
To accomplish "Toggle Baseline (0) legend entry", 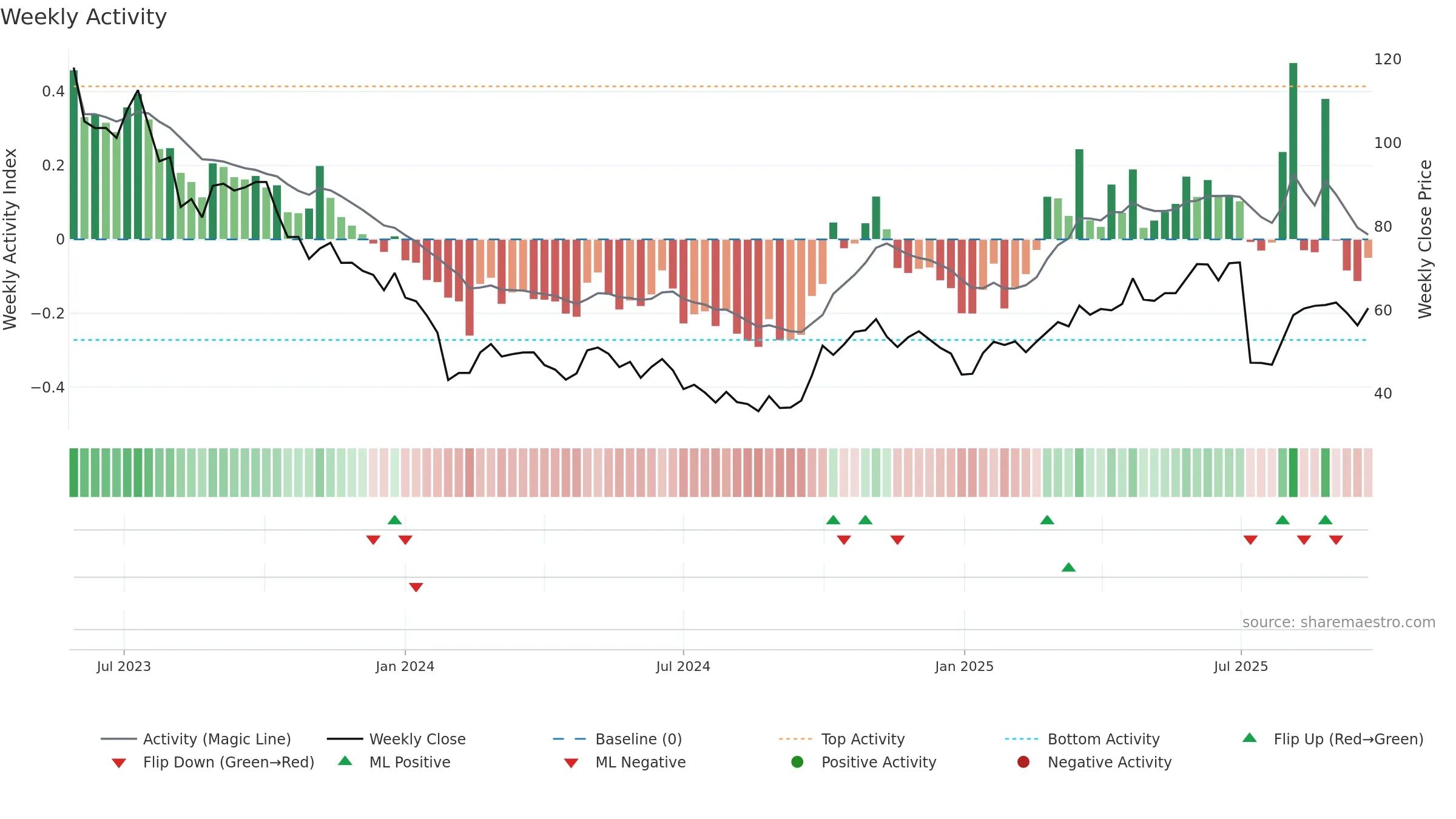I will click(618, 739).
